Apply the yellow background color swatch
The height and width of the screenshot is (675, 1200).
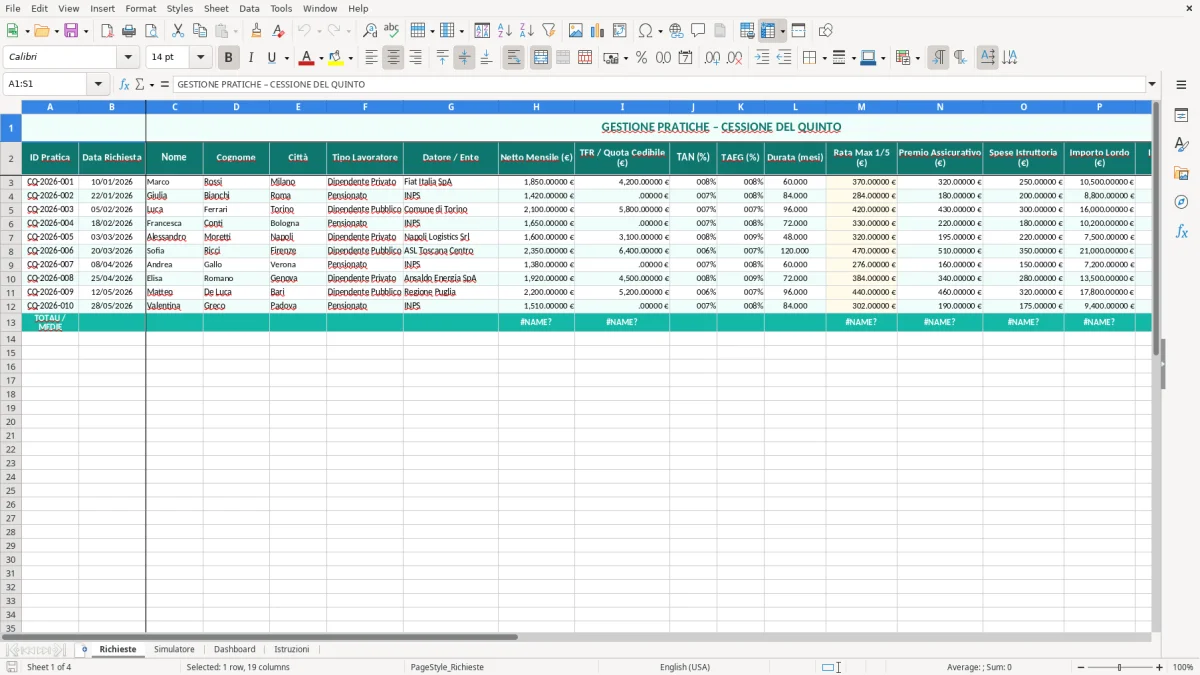(336, 58)
